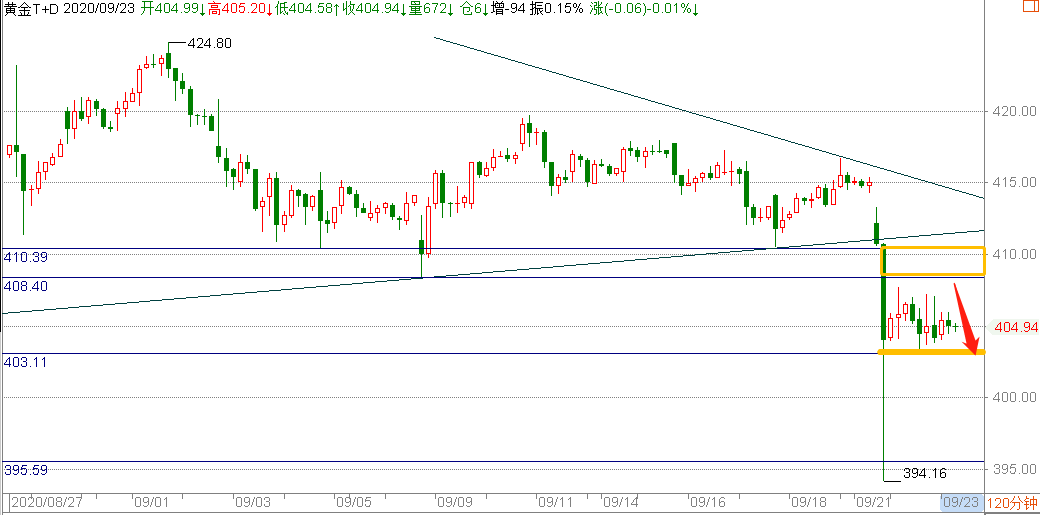Image resolution: width=1040 pixels, height=515 pixels.
Task: Click the orange panel layout icon
Action: [1032, 8]
